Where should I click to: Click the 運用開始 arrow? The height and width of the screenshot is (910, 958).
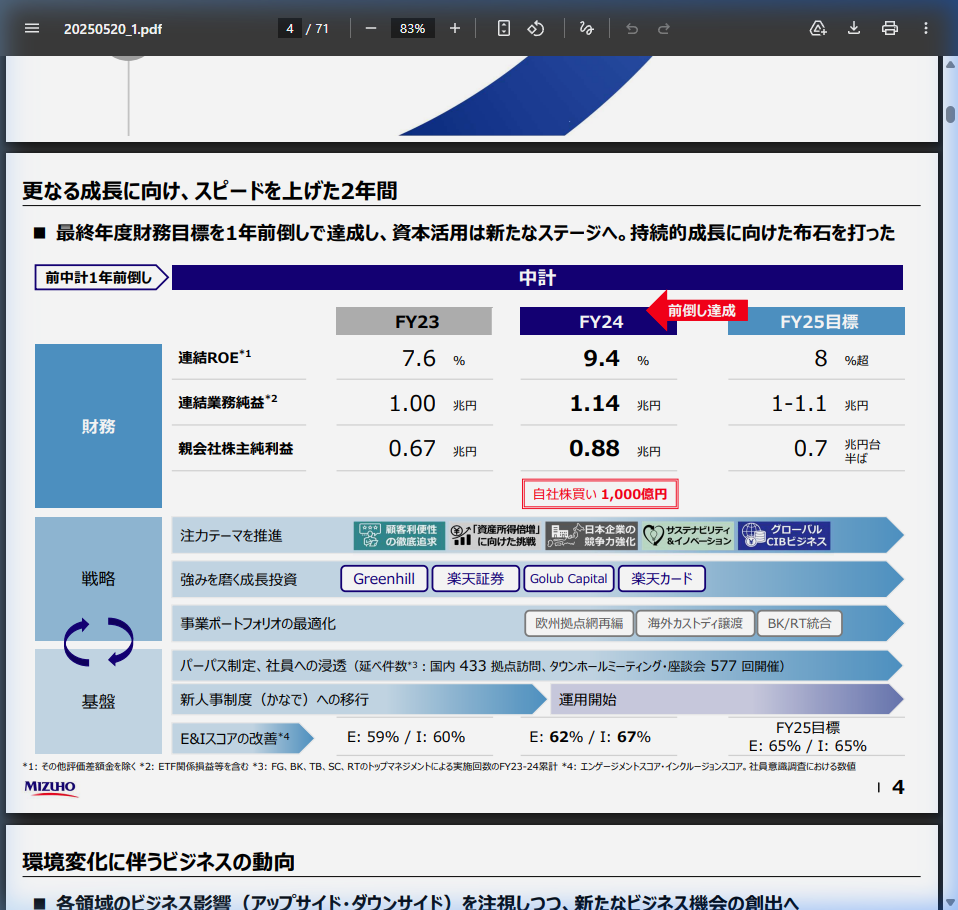tap(727, 699)
